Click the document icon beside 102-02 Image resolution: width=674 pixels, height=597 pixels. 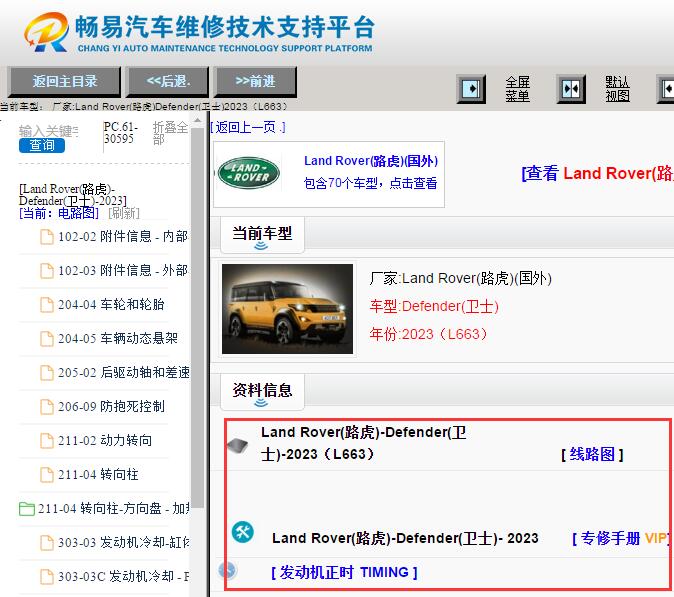47,237
